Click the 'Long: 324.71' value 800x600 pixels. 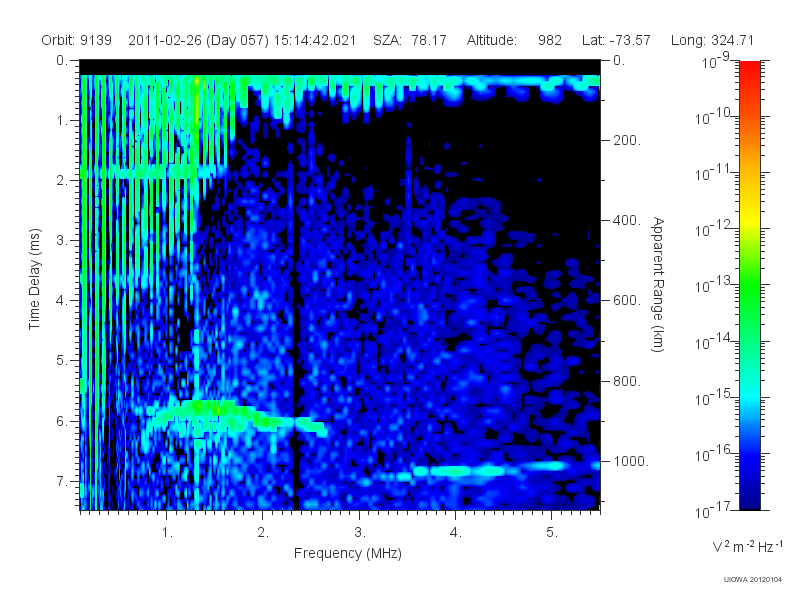pyautogui.click(x=712, y=40)
